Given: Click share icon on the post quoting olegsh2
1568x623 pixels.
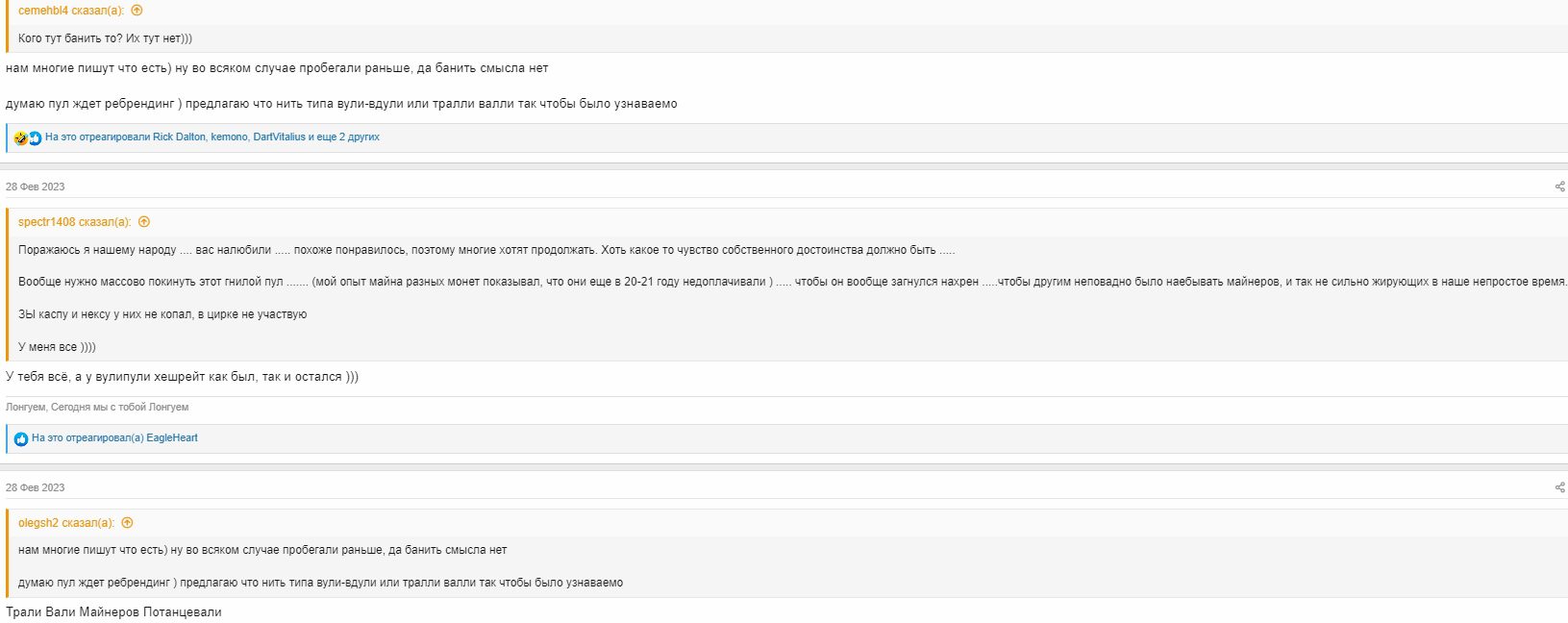Looking at the screenshot, I should pyautogui.click(x=1559, y=487).
